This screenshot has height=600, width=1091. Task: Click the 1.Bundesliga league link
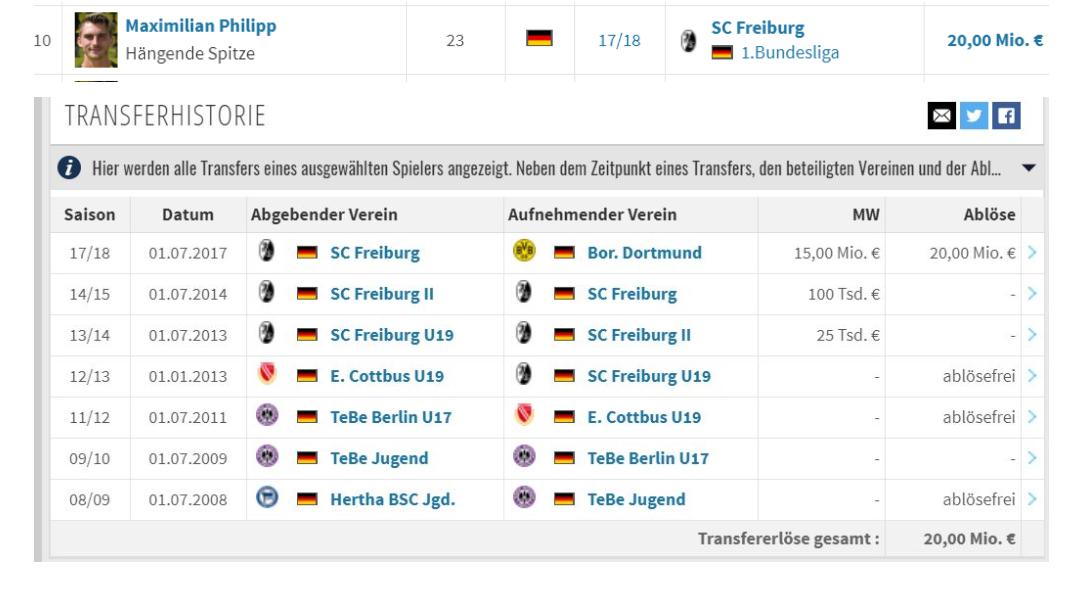pos(789,53)
